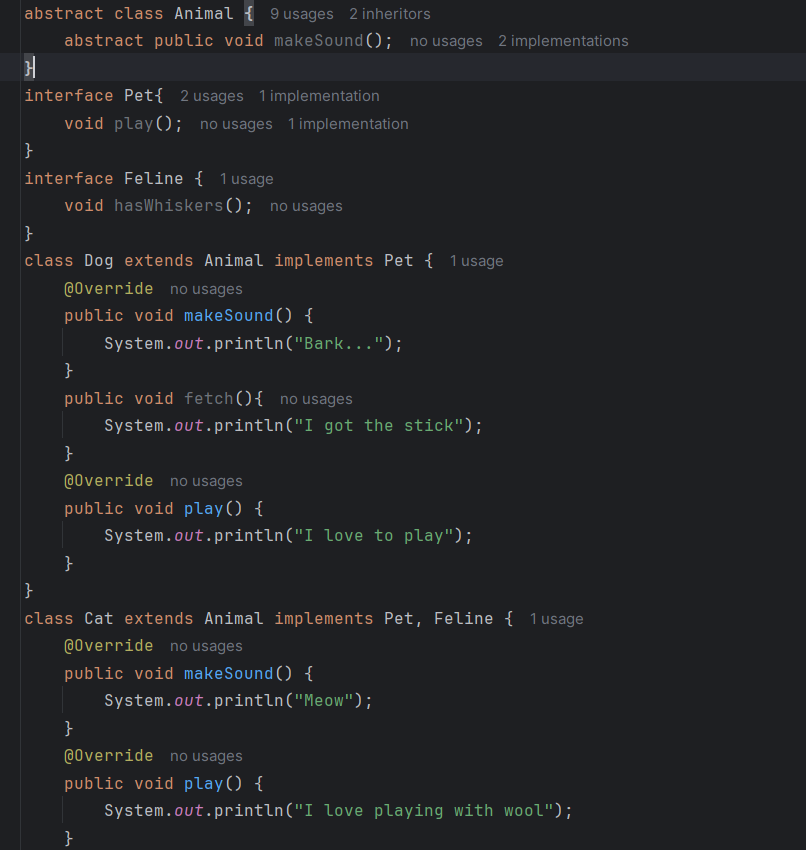Open '1 implementation' hint beside void play()

(x=348, y=124)
